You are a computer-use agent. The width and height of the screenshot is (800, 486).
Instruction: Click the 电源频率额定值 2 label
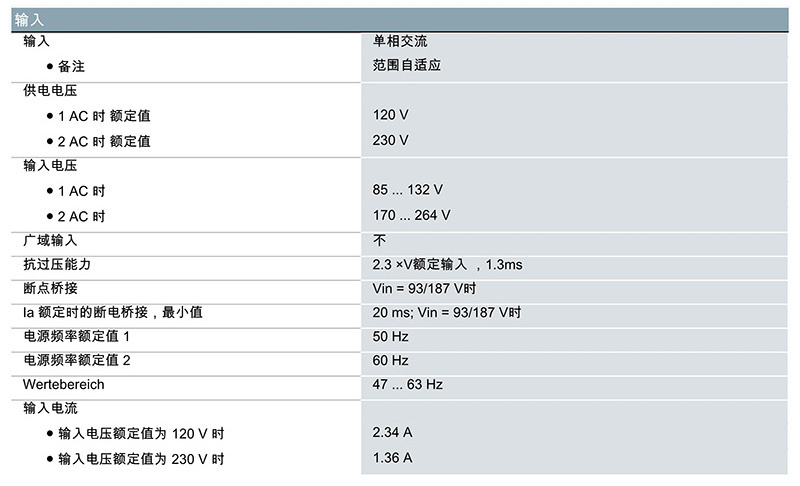[x=77, y=361]
